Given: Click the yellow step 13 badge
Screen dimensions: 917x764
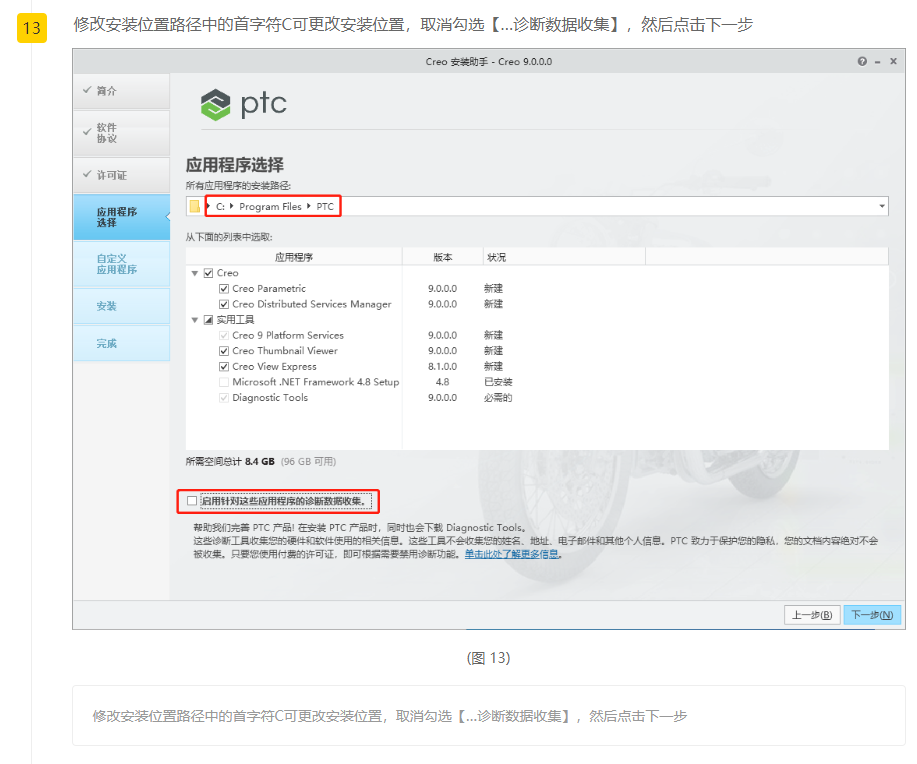Looking at the screenshot, I should (32, 28).
